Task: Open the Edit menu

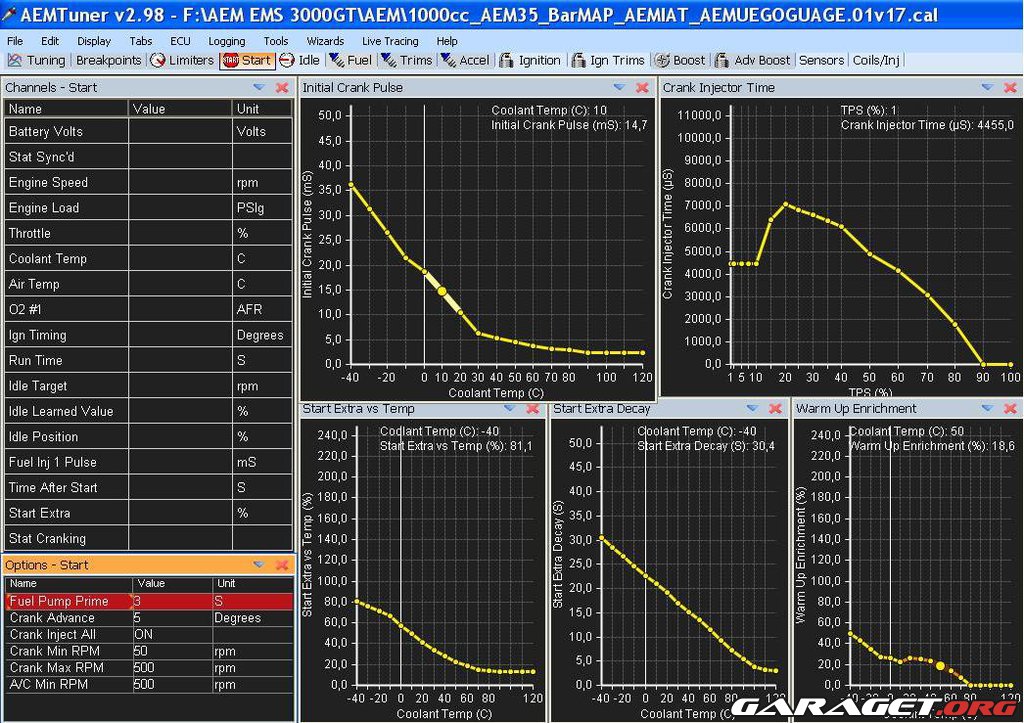Action: 50,41
